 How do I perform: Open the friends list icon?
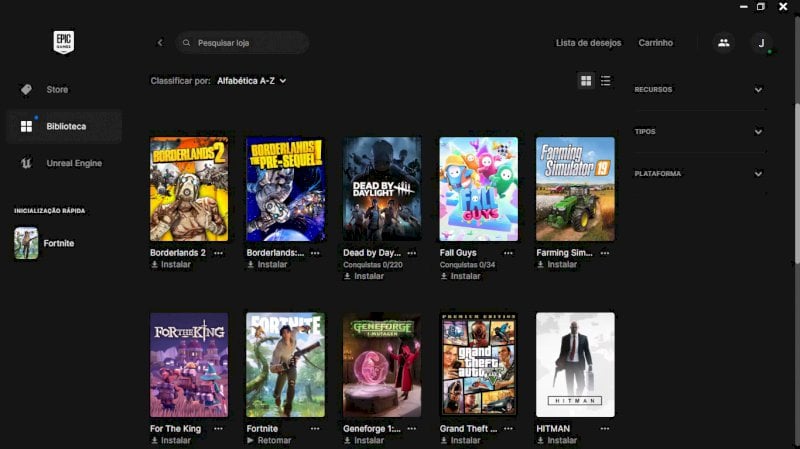click(723, 43)
